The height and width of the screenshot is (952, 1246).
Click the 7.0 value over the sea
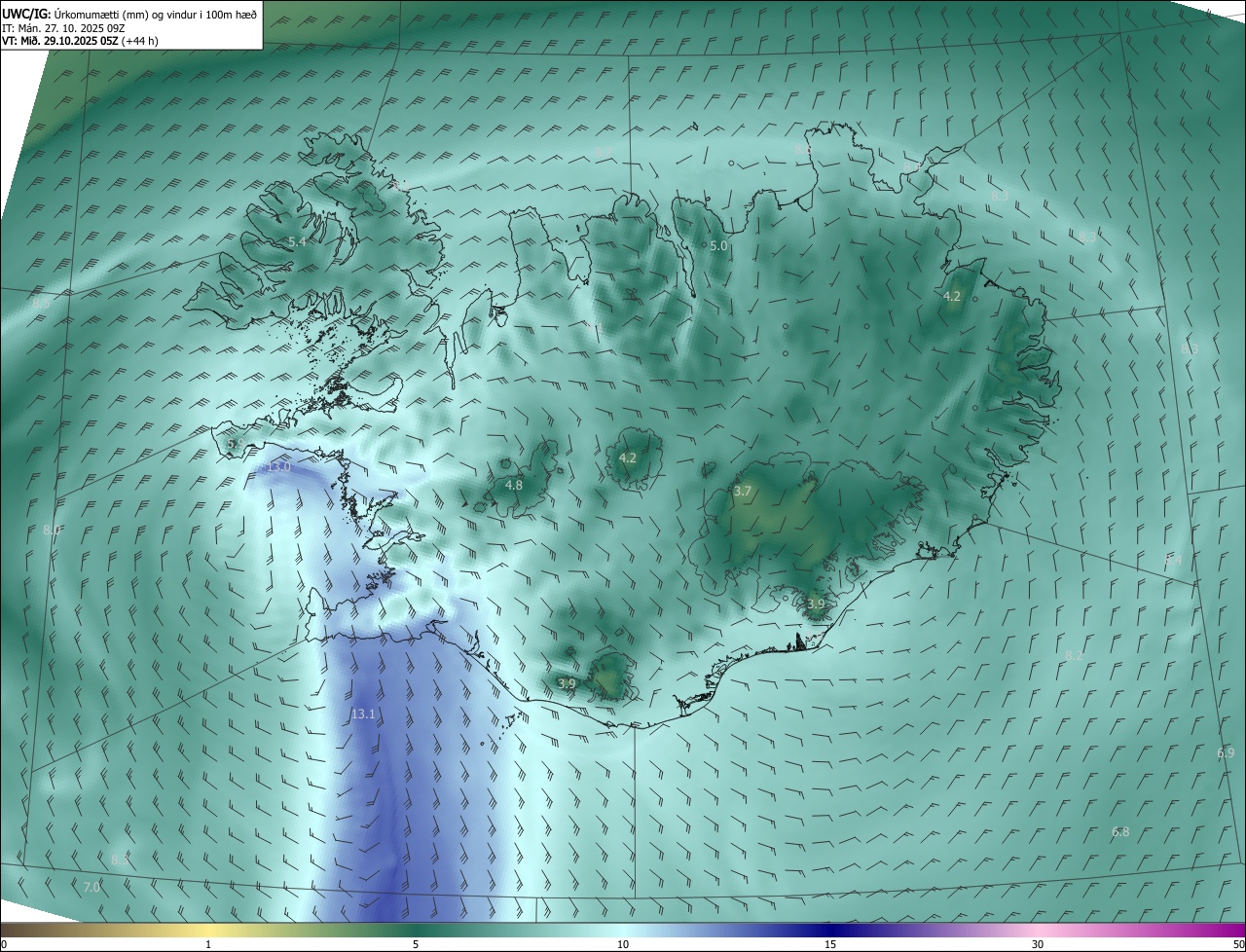pos(91,887)
